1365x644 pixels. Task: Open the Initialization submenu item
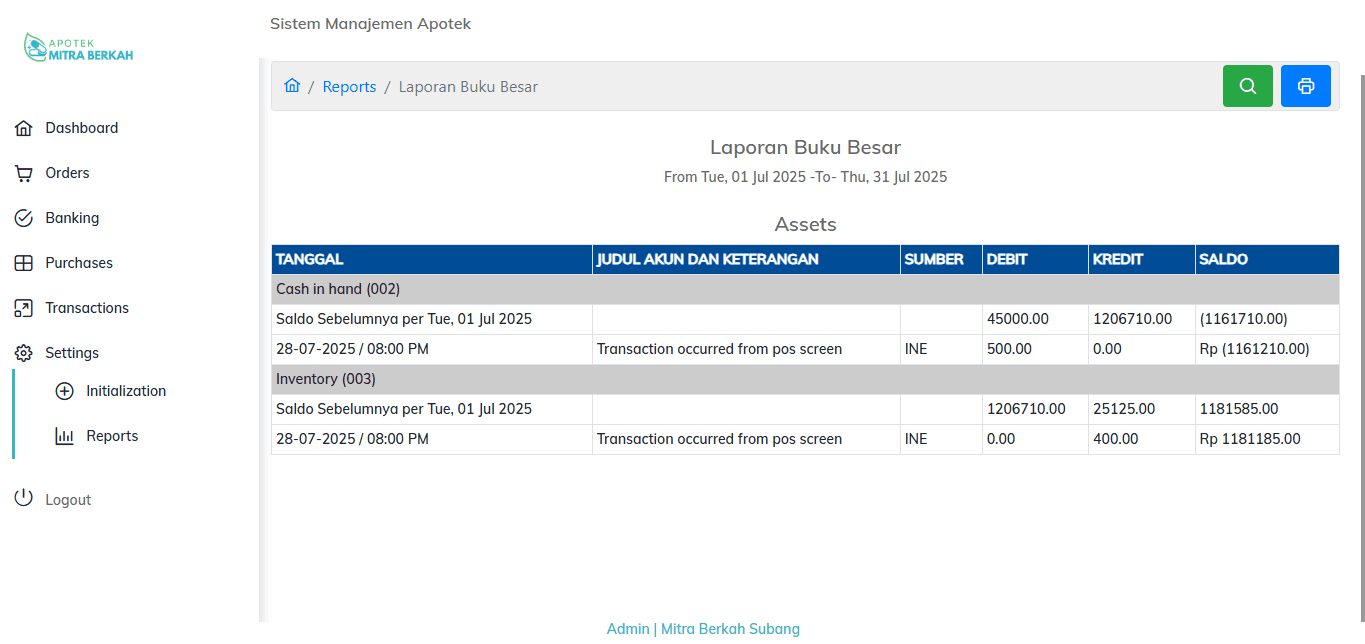coord(125,391)
